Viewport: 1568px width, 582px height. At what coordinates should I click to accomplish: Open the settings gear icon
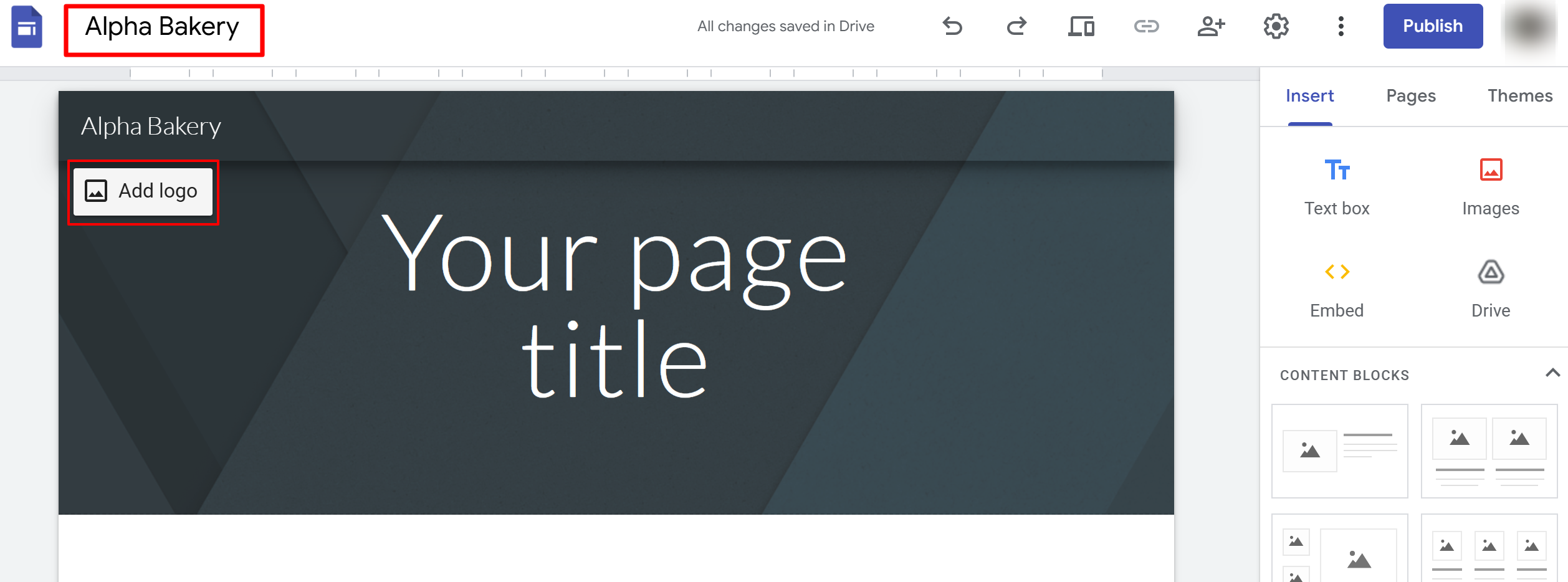pos(1276,26)
